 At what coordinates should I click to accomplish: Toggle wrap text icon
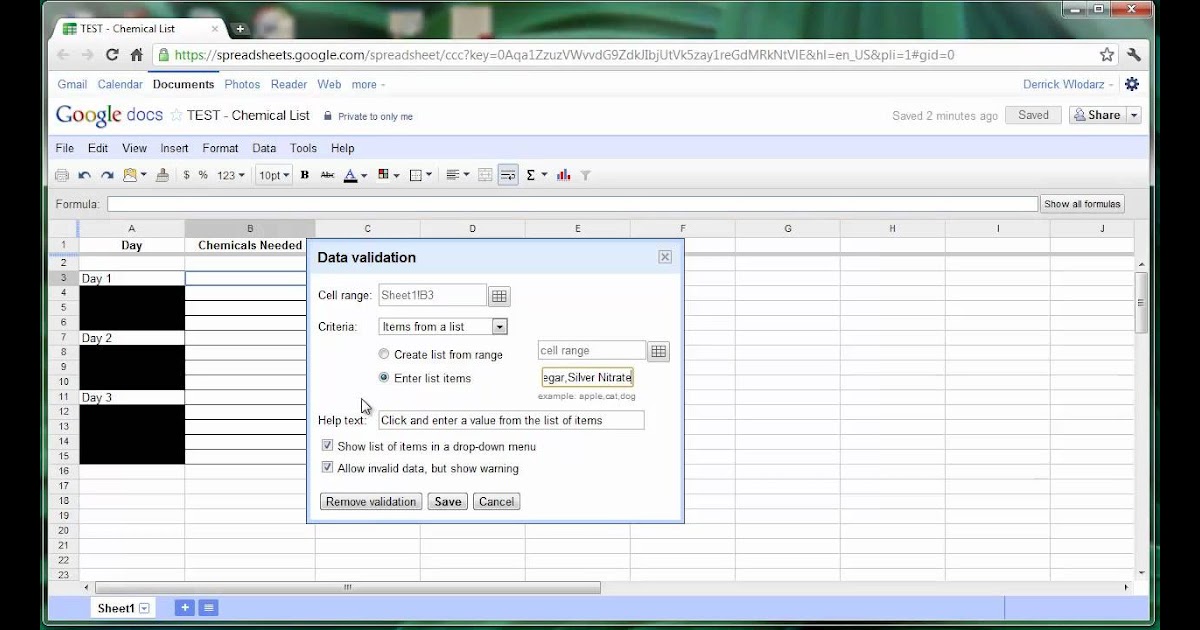pos(508,175)
